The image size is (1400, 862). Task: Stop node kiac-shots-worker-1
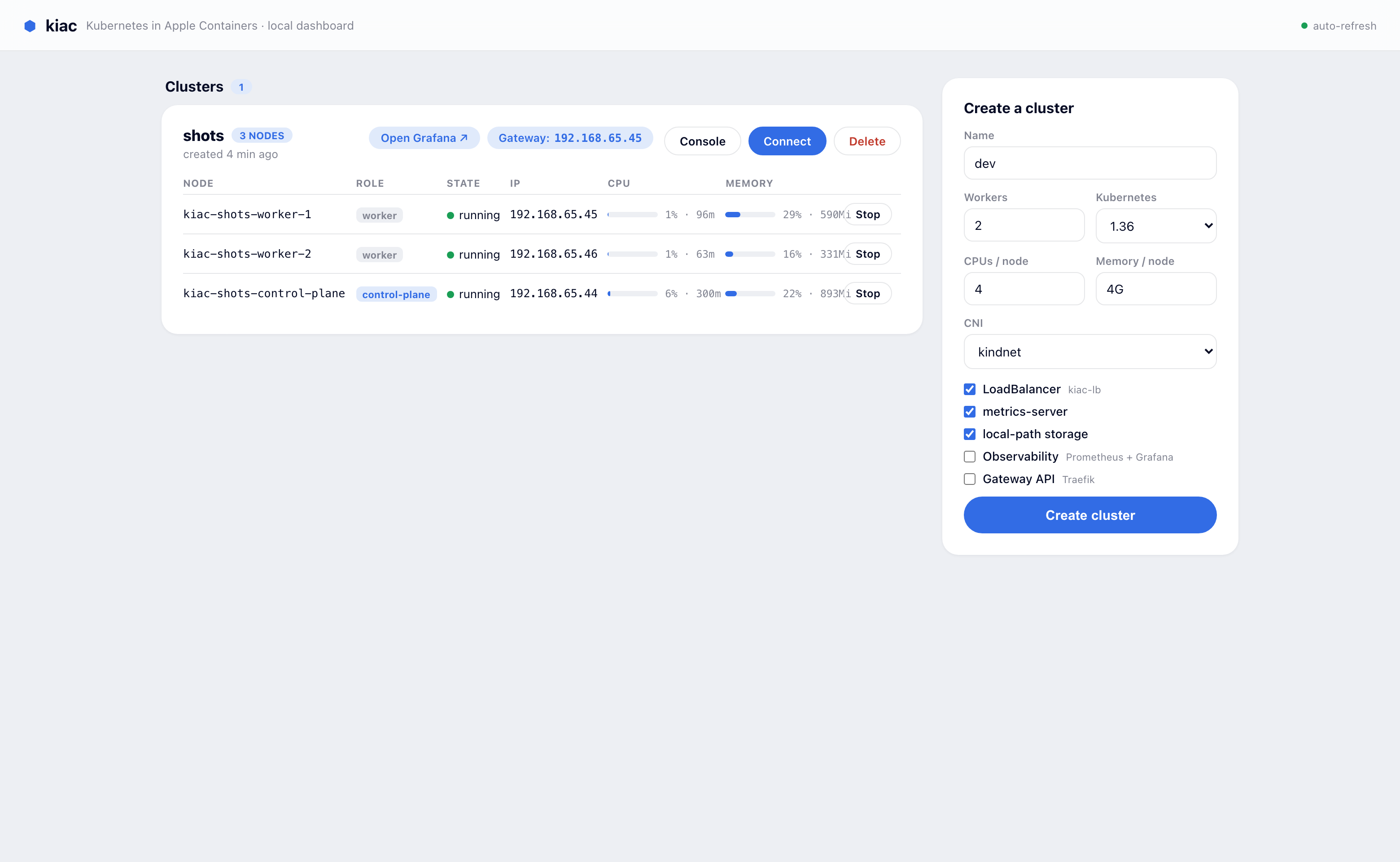(x=867, y=214)
